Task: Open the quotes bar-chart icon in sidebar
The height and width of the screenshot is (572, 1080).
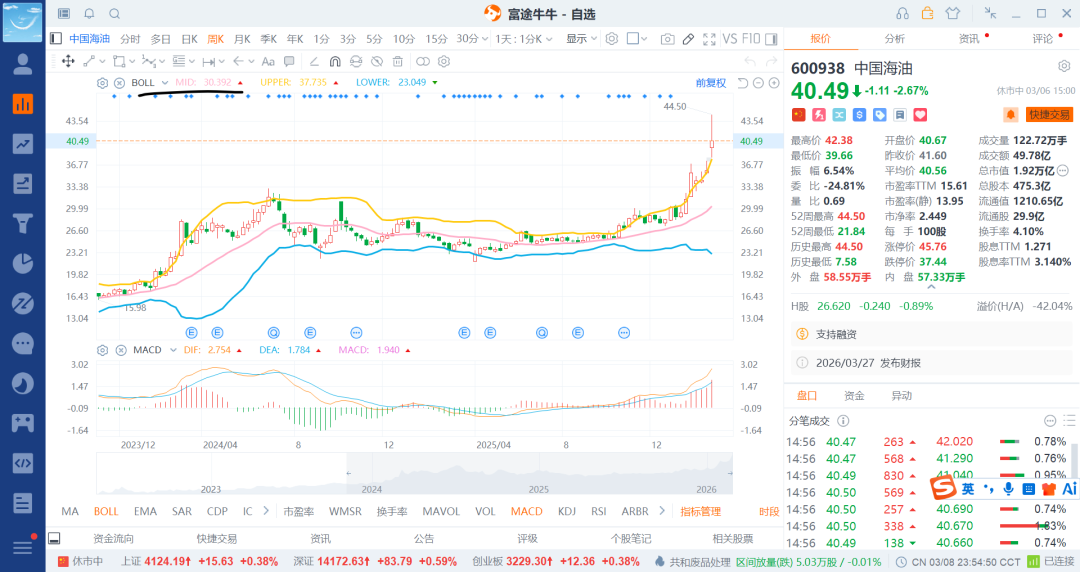Action: click(x=23, y=104)
